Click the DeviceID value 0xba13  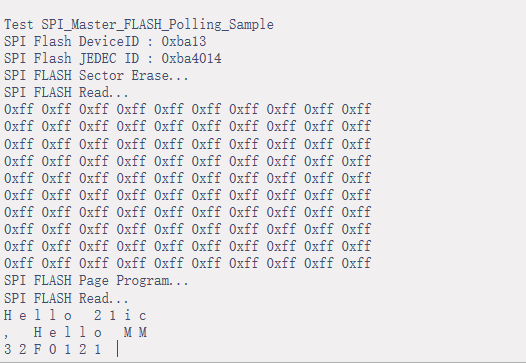184,42
